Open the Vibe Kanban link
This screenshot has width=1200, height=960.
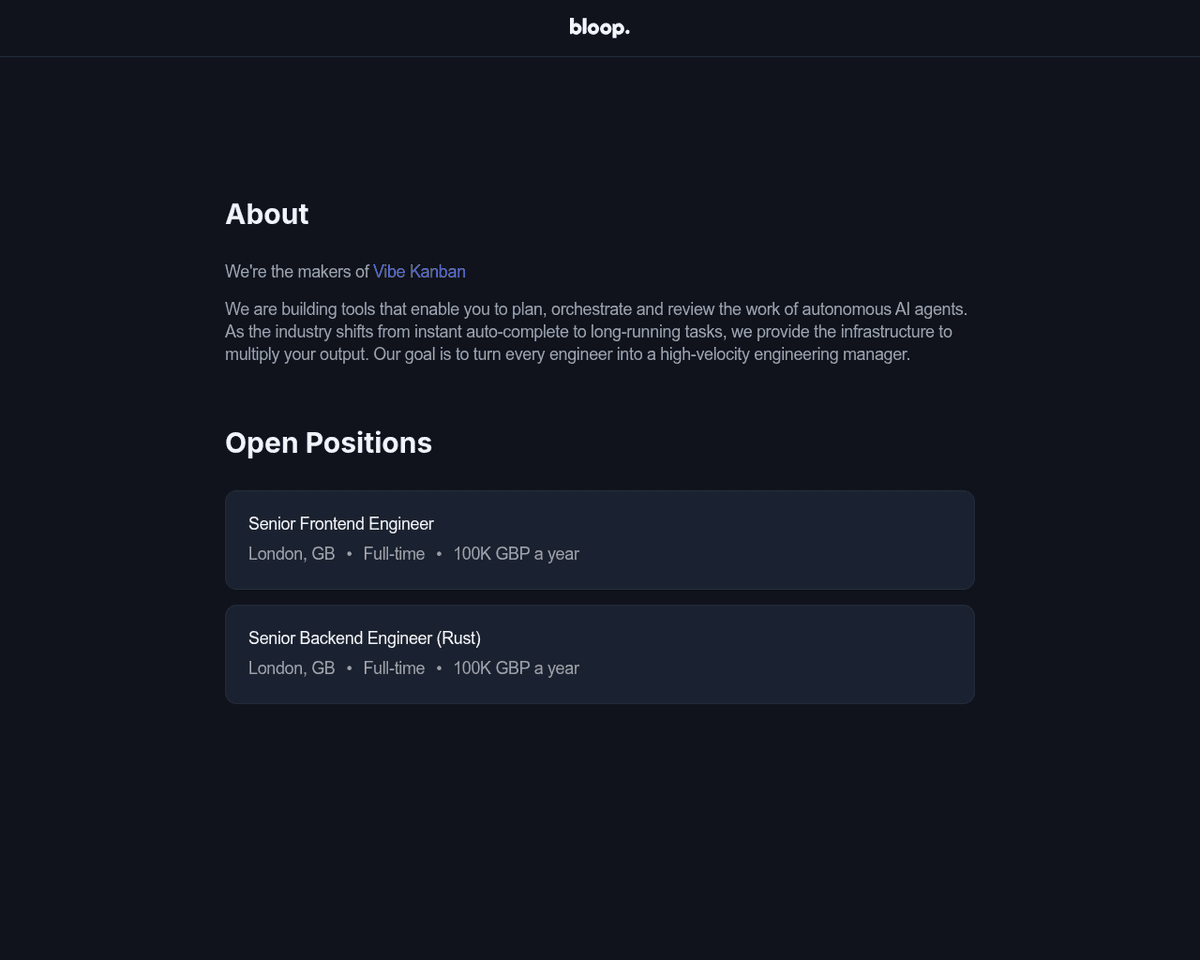[419, 271]
